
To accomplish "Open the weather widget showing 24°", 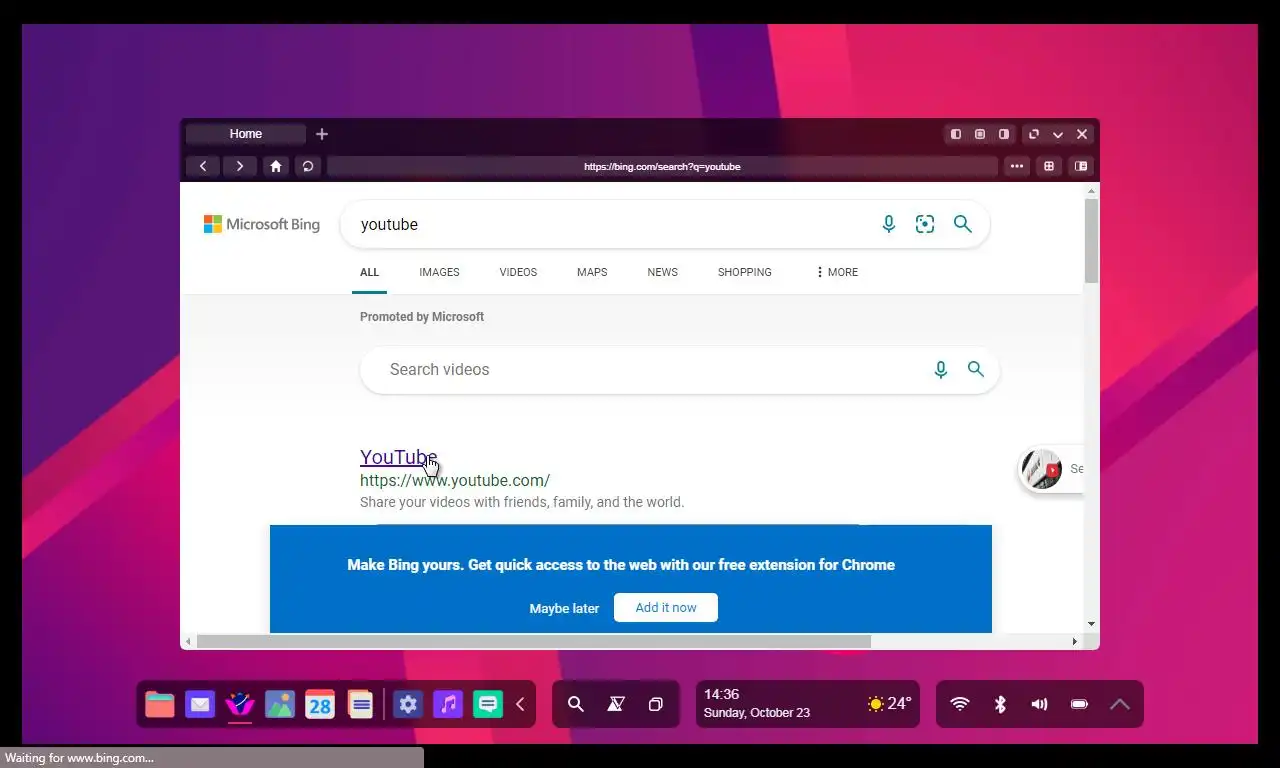I will coord(889,704).
